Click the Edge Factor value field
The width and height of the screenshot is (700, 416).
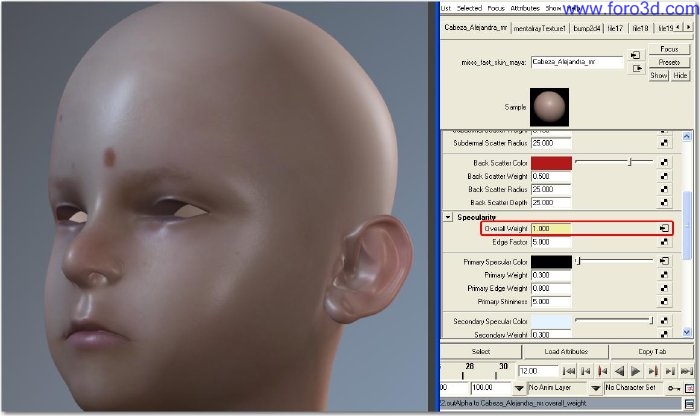(551, 242)
